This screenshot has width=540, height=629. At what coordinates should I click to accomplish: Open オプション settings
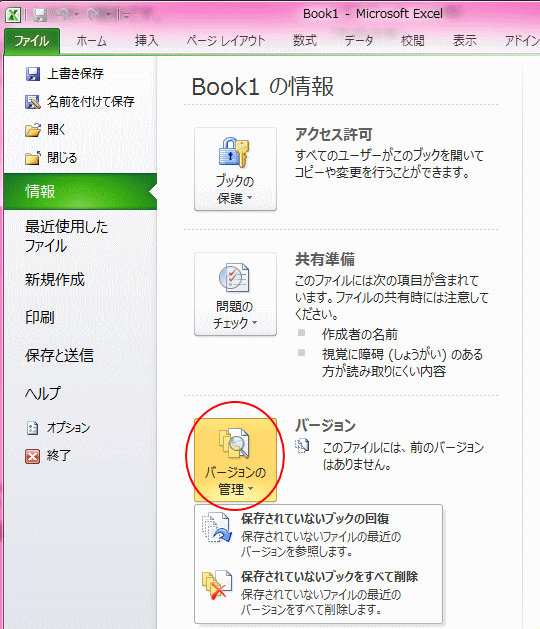coord(58,428)
